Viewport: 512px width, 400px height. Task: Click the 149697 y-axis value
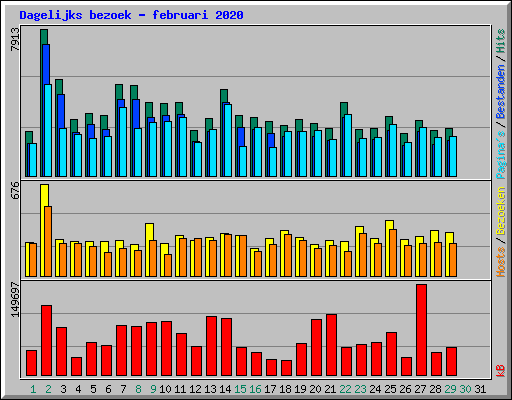click(15, 299)
